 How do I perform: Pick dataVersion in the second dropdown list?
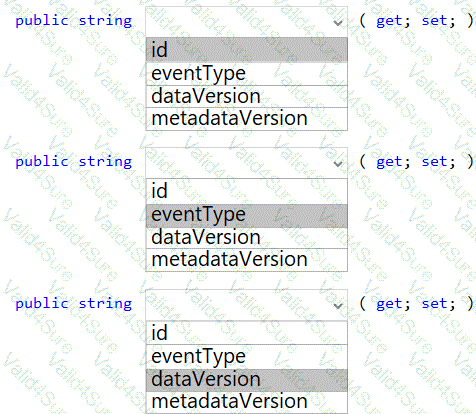coord(246,238)
